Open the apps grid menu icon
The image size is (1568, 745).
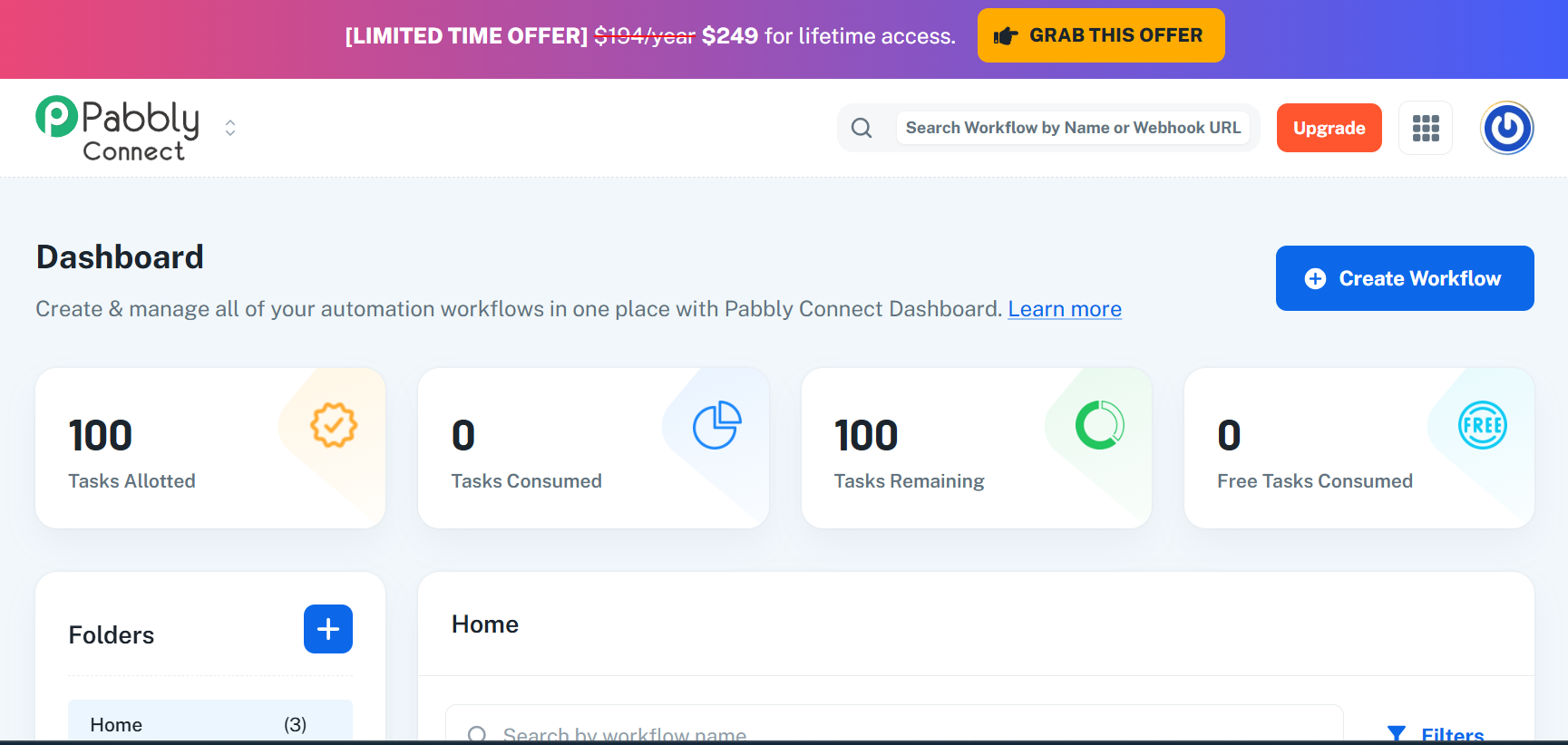[x=1426, y=128]
